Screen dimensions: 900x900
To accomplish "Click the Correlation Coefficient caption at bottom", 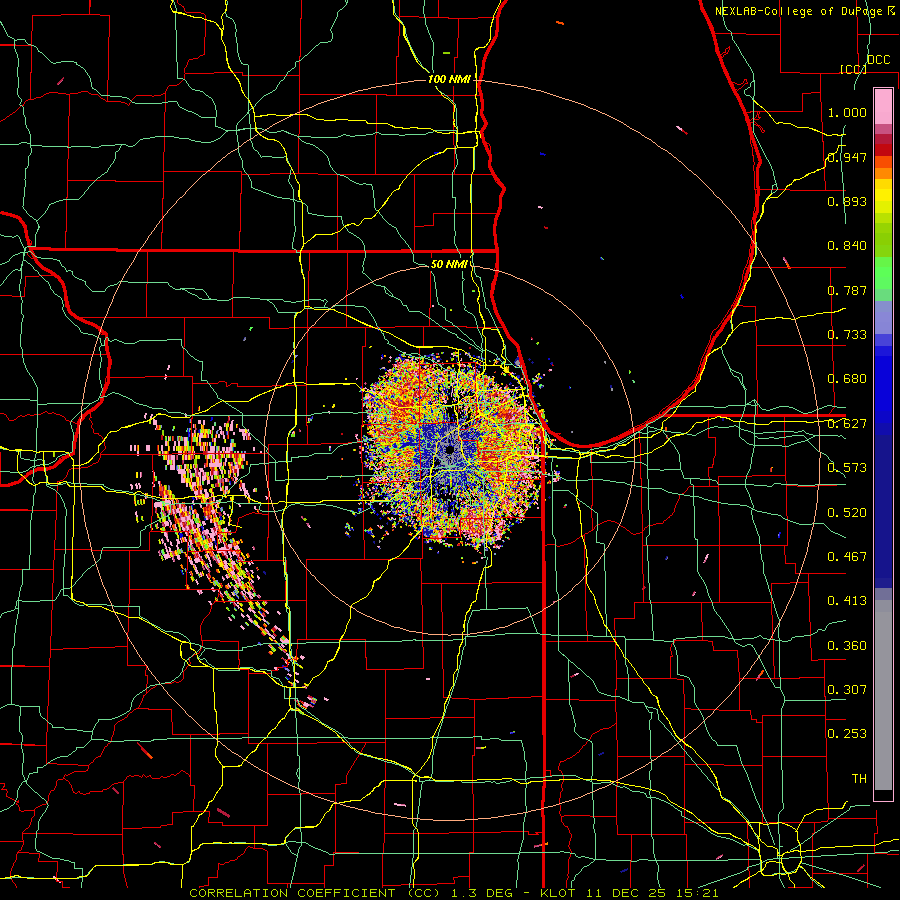I will pyautogui.click(x=453, y=893).
